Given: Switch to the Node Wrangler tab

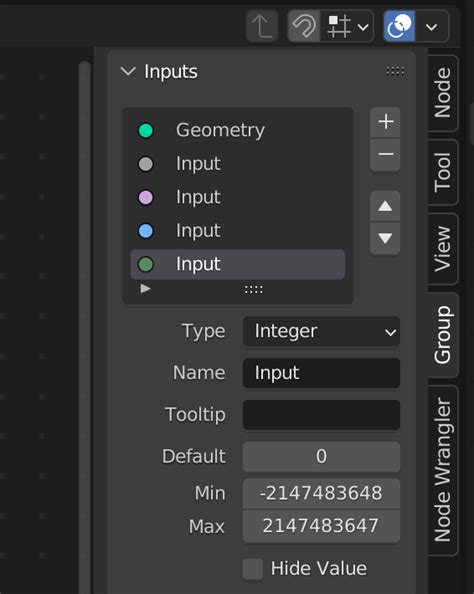Looking at the screenshot, I should coord(443,470).
